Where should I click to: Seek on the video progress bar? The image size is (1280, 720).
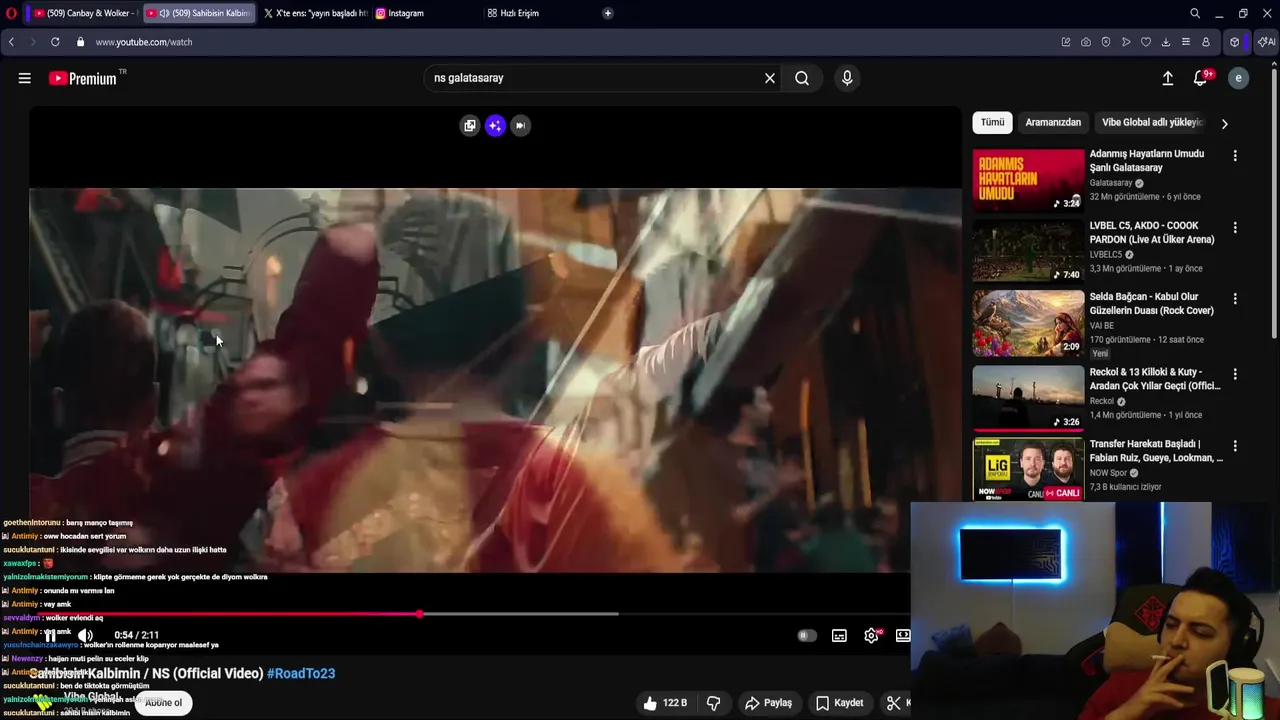470,614
